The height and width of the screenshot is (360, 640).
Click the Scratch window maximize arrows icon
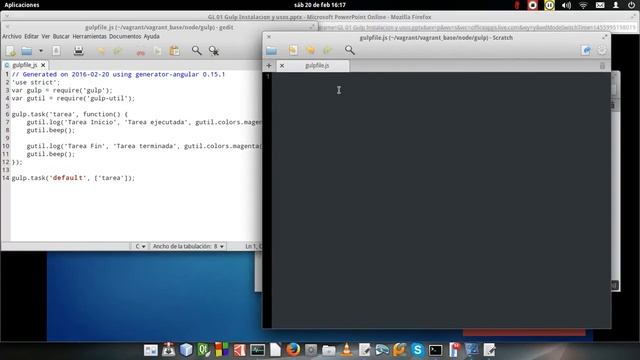point(604,37)
